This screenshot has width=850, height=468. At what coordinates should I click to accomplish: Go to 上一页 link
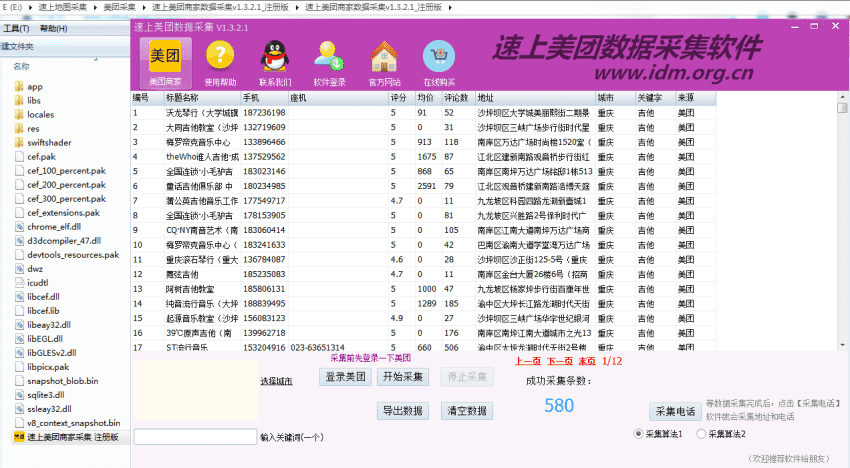[527, 361]
